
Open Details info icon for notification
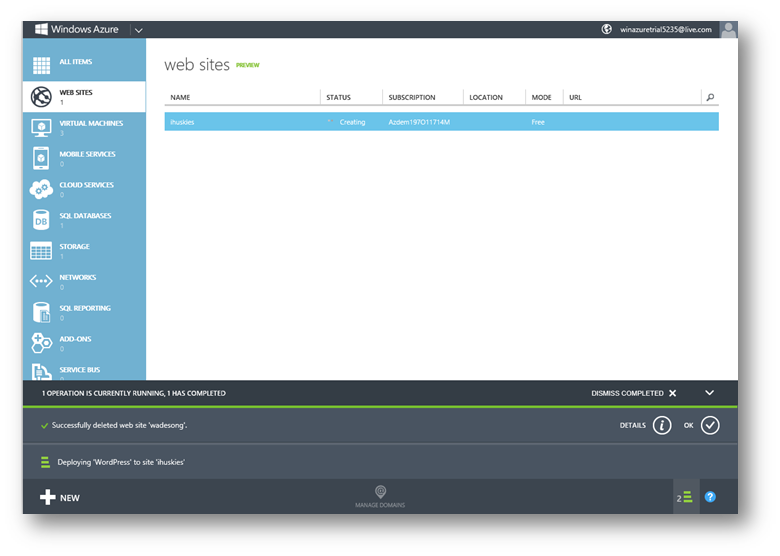point(662,425)
